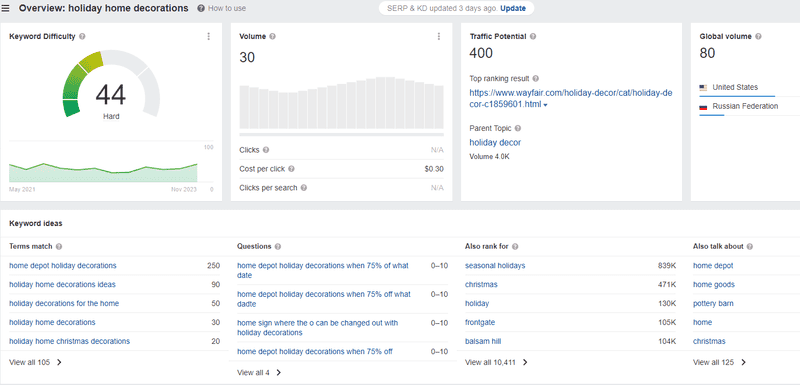The height and width of the screenshot is (385, 800).
Task: Click the Update SERP link
Action: click(513, 8)
